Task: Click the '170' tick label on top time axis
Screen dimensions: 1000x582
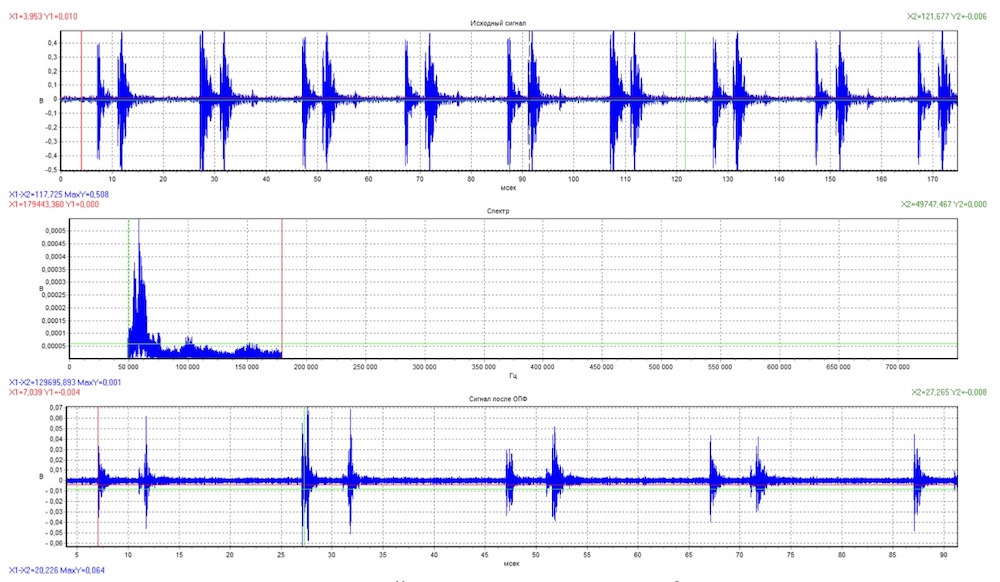Action: point(932,179)
